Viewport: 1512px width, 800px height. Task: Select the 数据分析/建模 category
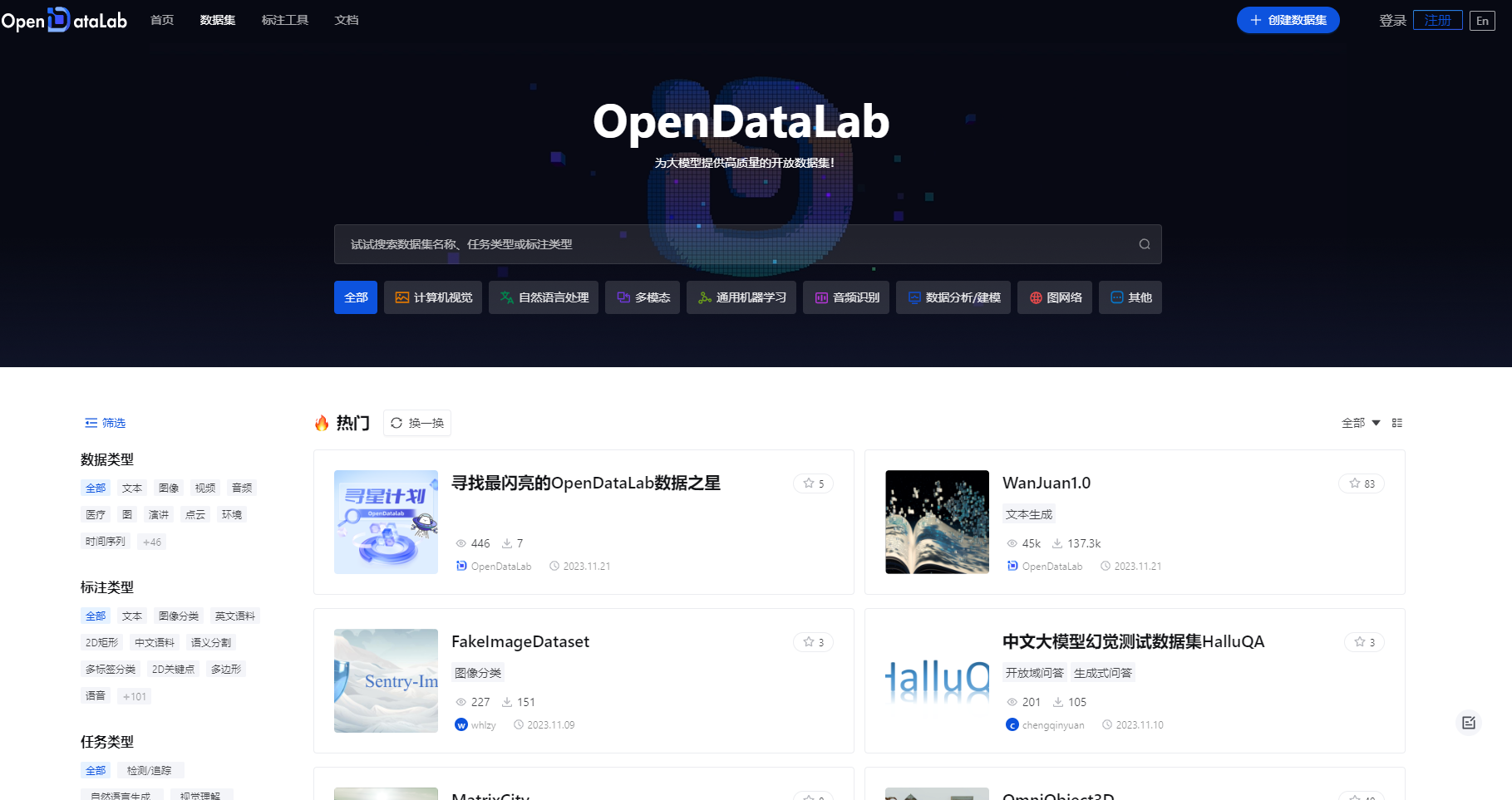tap(953, 297)
